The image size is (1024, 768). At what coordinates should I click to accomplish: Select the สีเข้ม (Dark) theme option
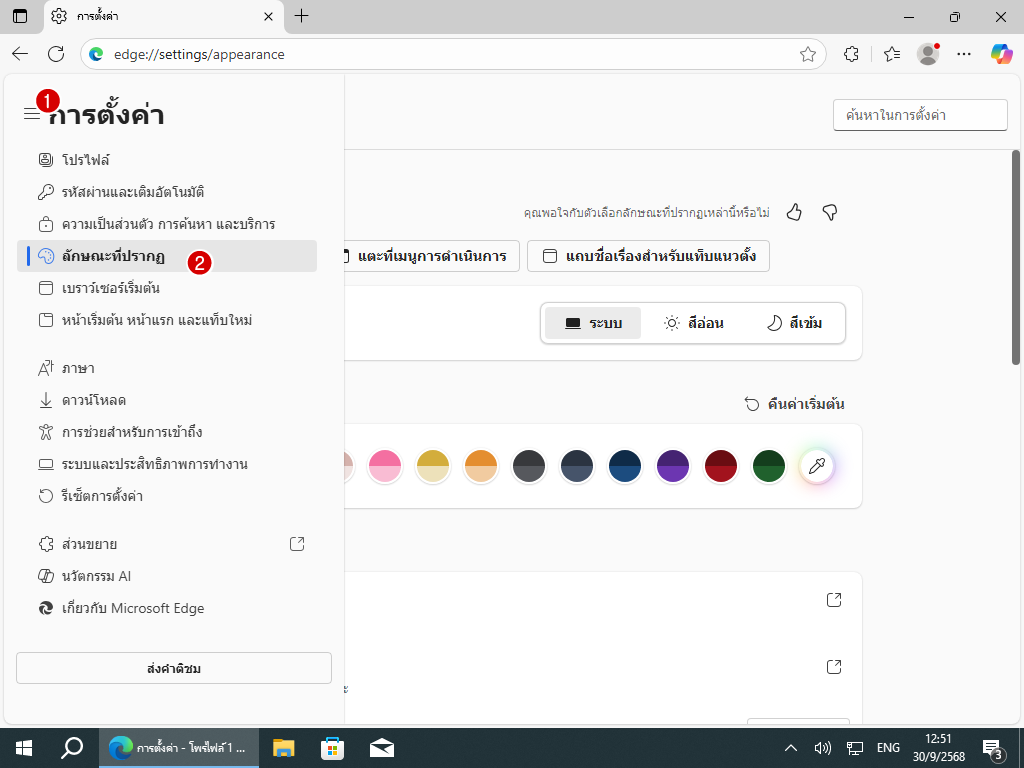pyautogui.click(x=794, y=323)
